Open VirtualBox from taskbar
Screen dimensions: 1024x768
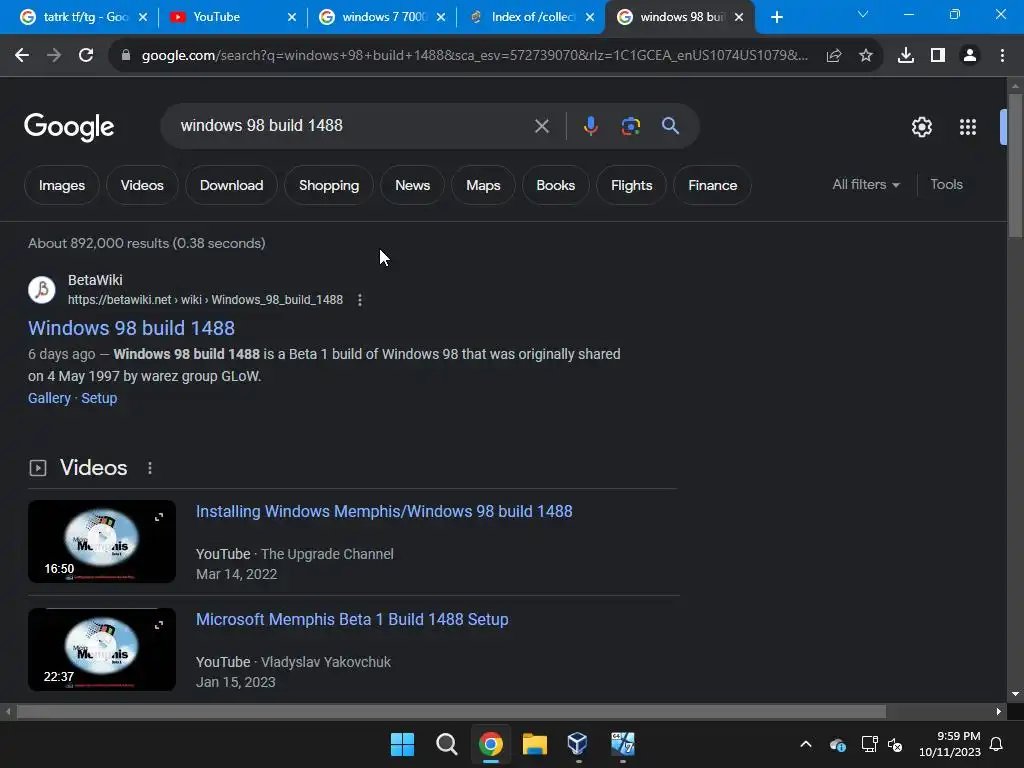point(578,744)
